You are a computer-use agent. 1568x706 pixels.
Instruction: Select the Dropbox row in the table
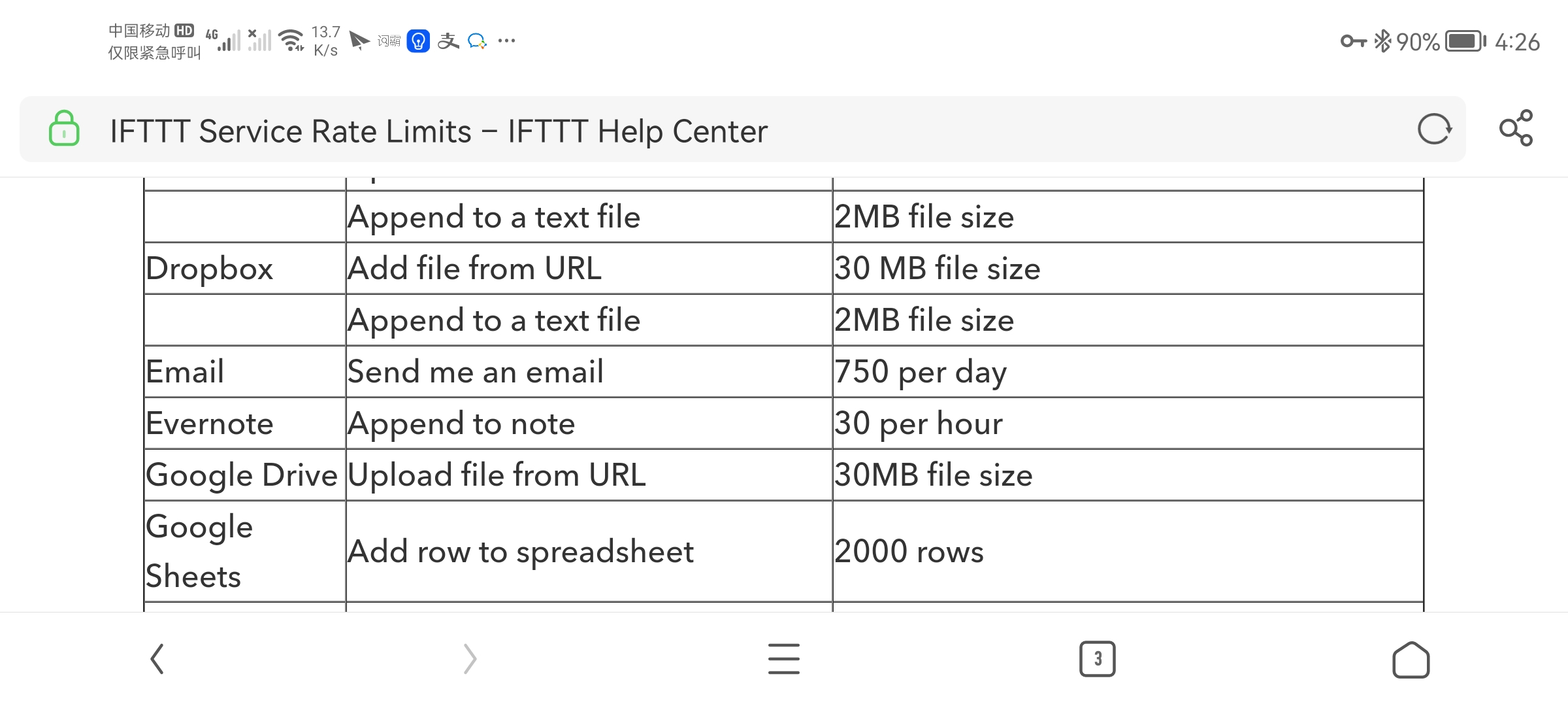pyautogui.click(x=209, y=268)
